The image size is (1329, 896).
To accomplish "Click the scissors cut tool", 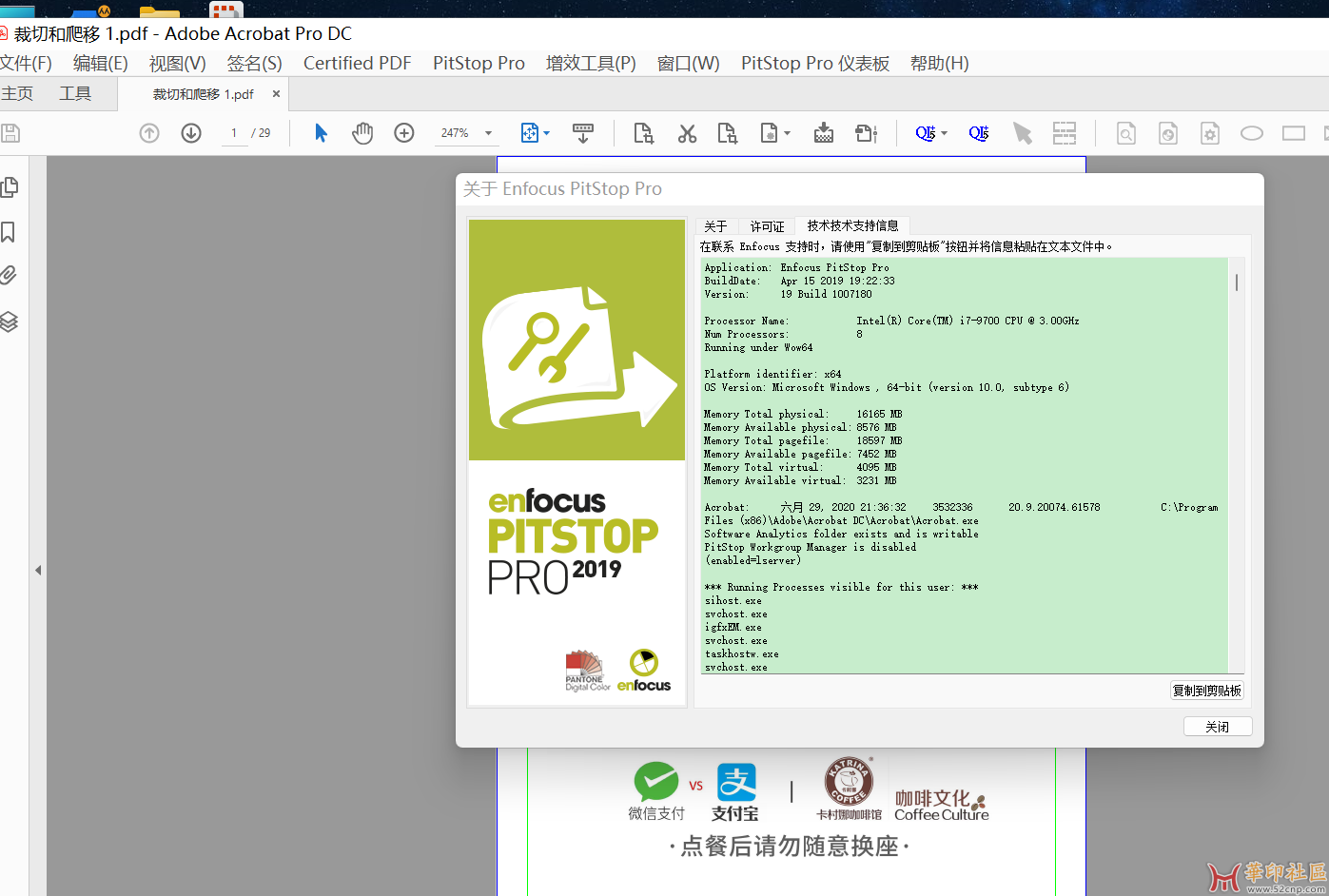I will coord(687,133).
